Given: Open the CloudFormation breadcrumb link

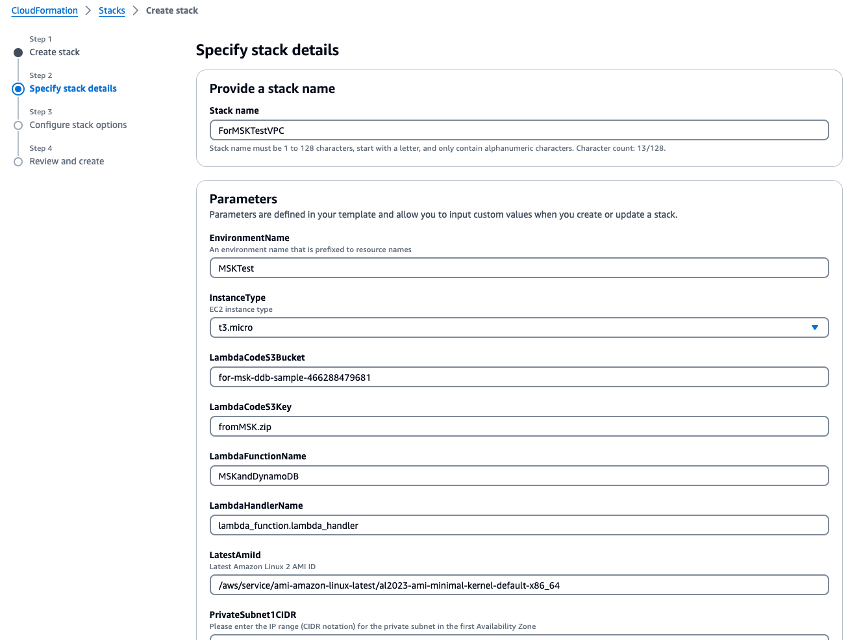Looking at the screenshot, I should click(x=42, y=10).
